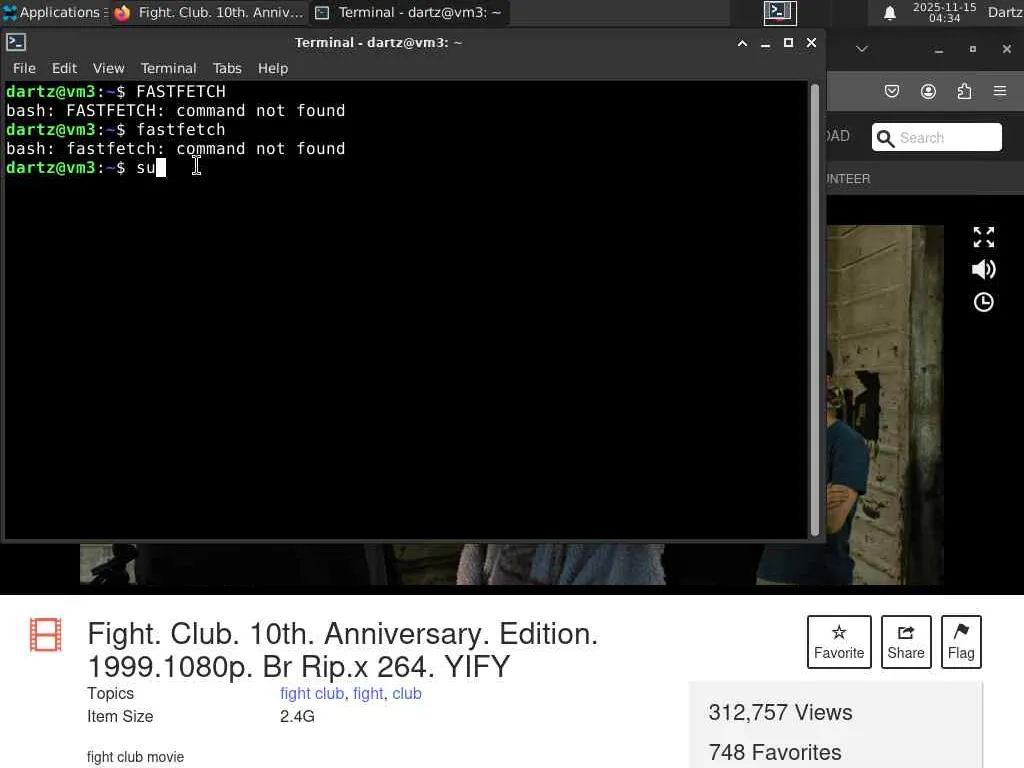Open the notification bell in the panel
Screen dimensions: 1024x768
click(x=889, y=13)
